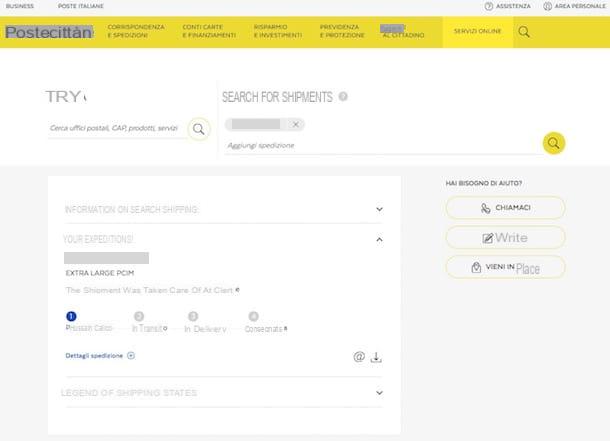The image size is (610, 441).
Task: Click the Write button
Action: tap(505, 238)
